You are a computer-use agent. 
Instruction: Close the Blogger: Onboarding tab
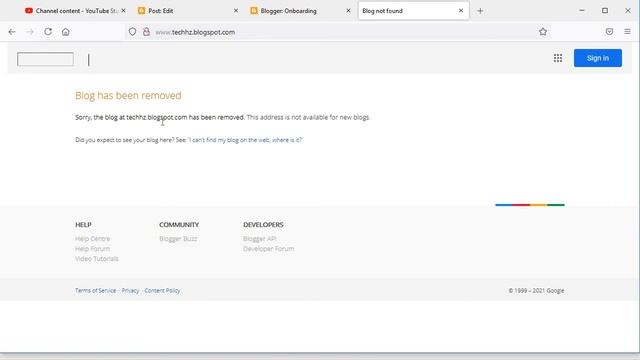[348, 11]
